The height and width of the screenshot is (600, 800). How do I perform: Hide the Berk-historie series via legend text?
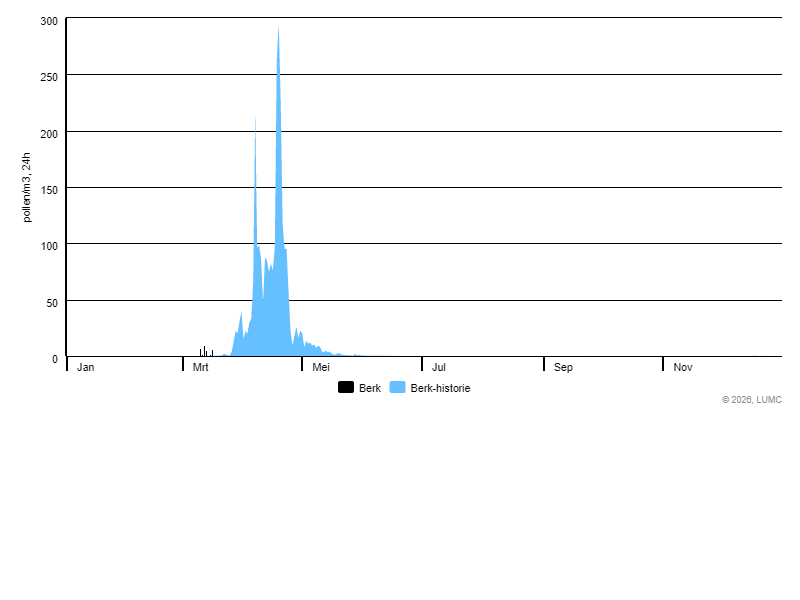click(x=440, y=388)
